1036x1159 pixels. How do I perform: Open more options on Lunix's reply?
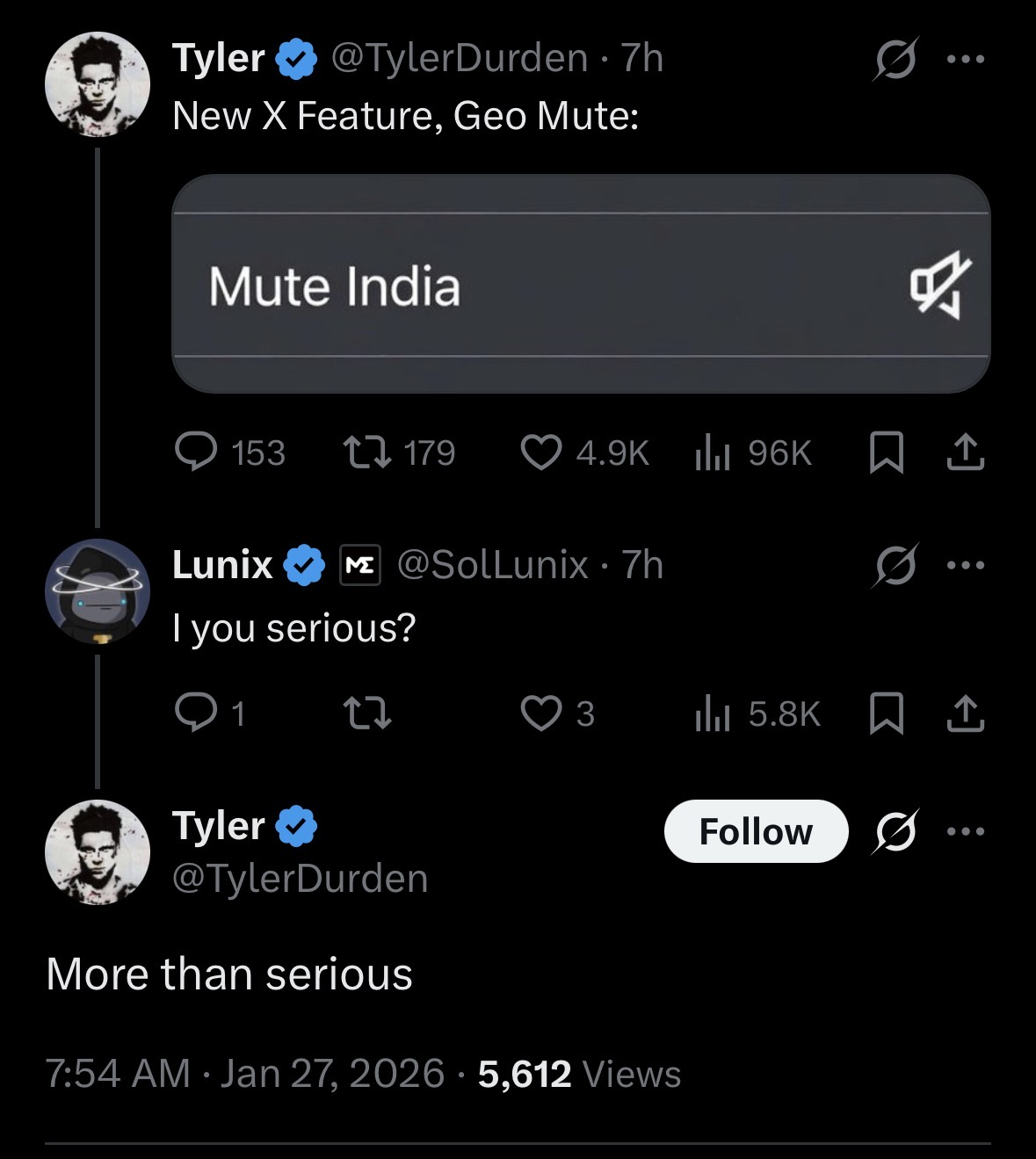(x=966, y=565)
